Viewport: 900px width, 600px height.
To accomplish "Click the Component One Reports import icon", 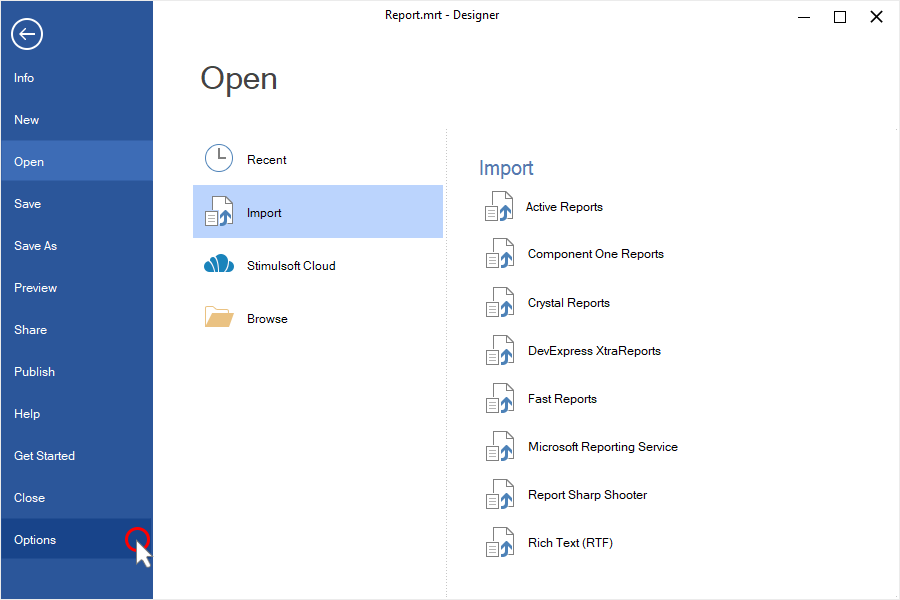I will 500,254.
